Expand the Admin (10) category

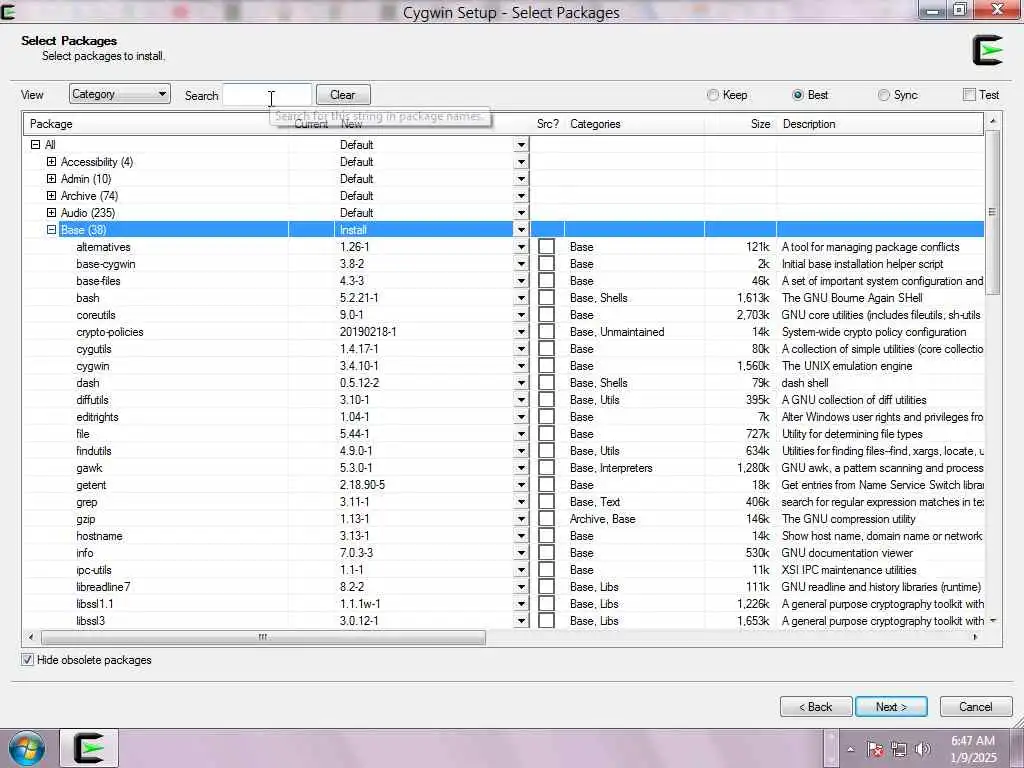pos(52,179)
